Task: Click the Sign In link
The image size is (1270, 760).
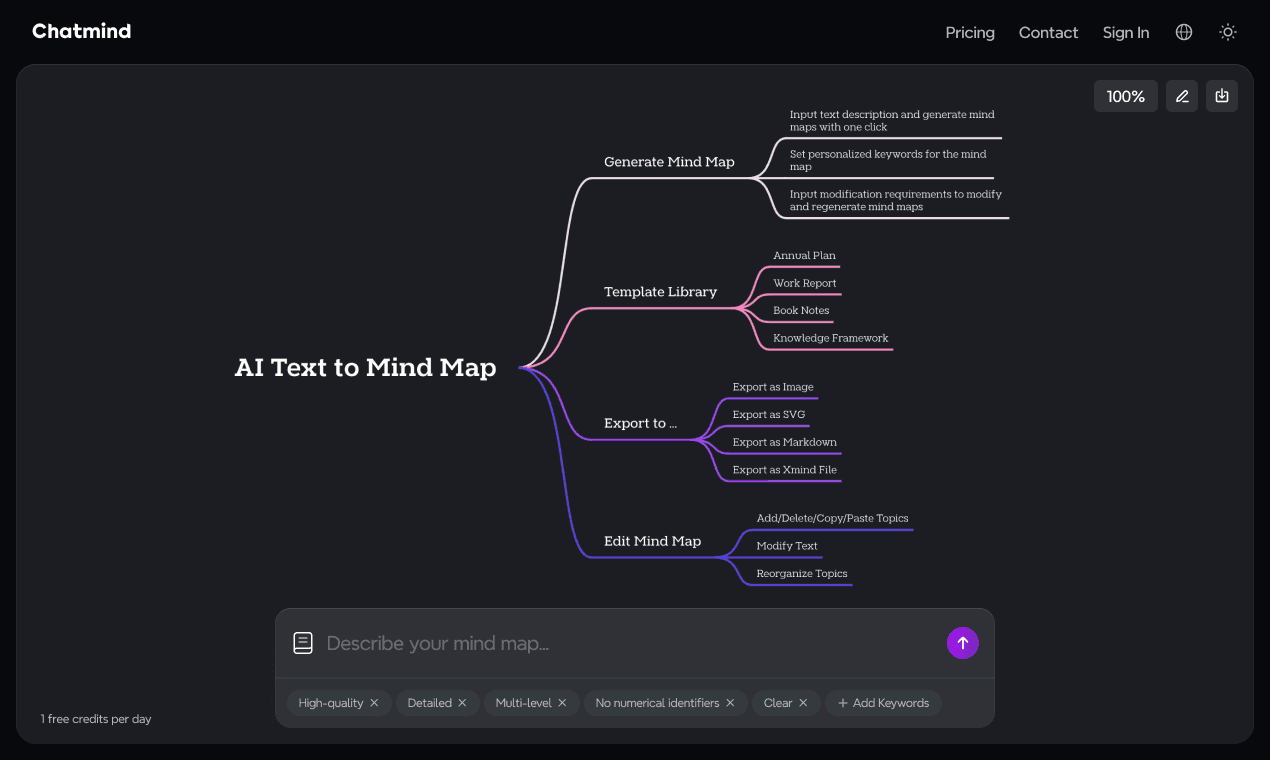Action: coord(1125,32)
